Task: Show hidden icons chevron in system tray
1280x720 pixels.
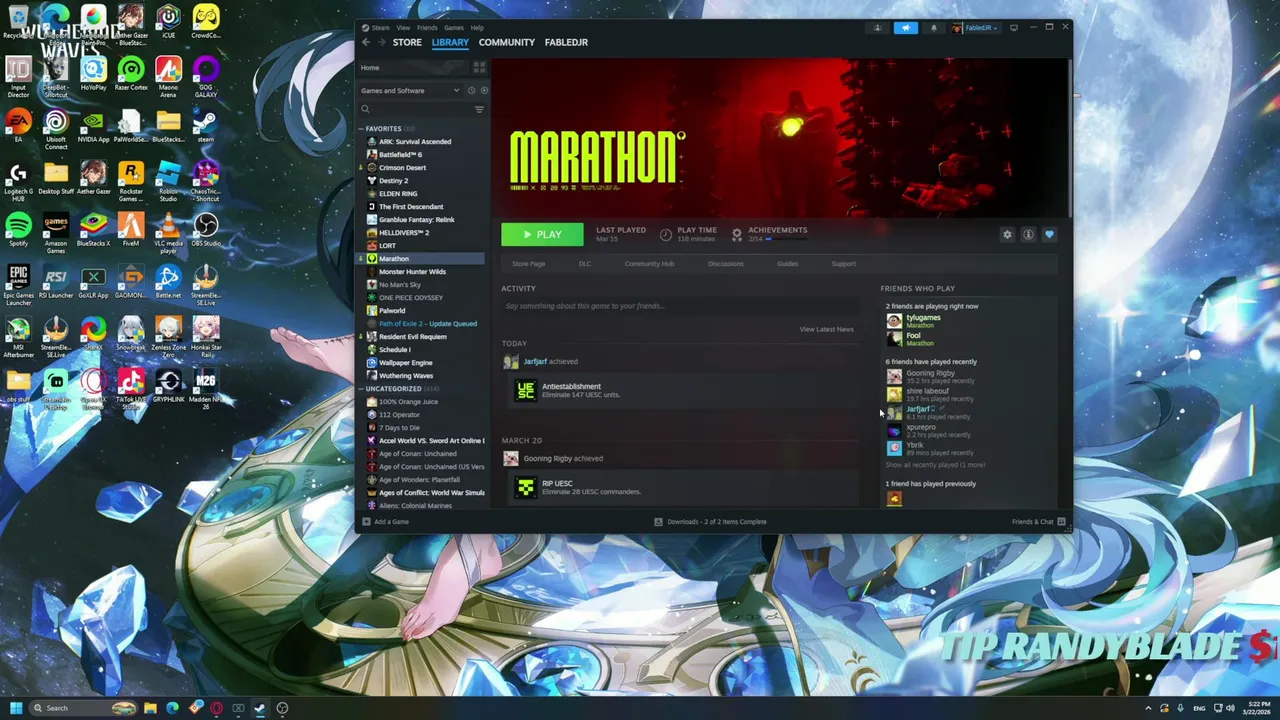Action: [1148, 708]
